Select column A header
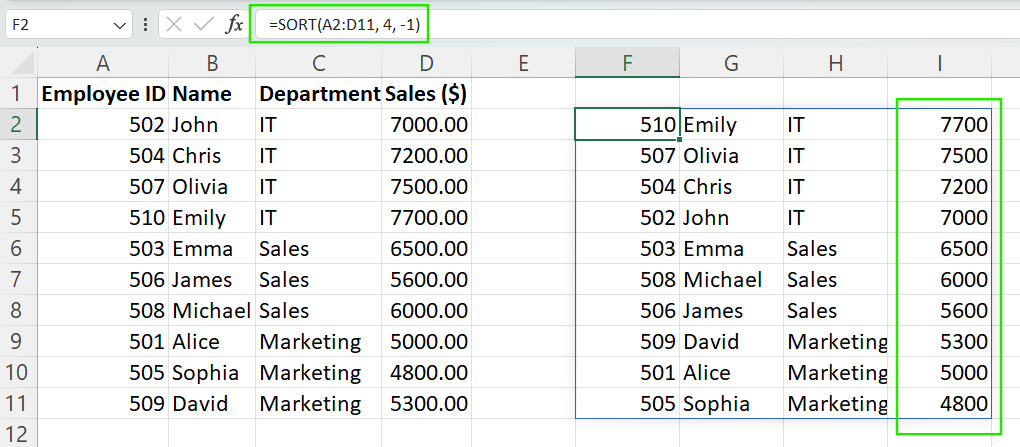 pos(103,63)
